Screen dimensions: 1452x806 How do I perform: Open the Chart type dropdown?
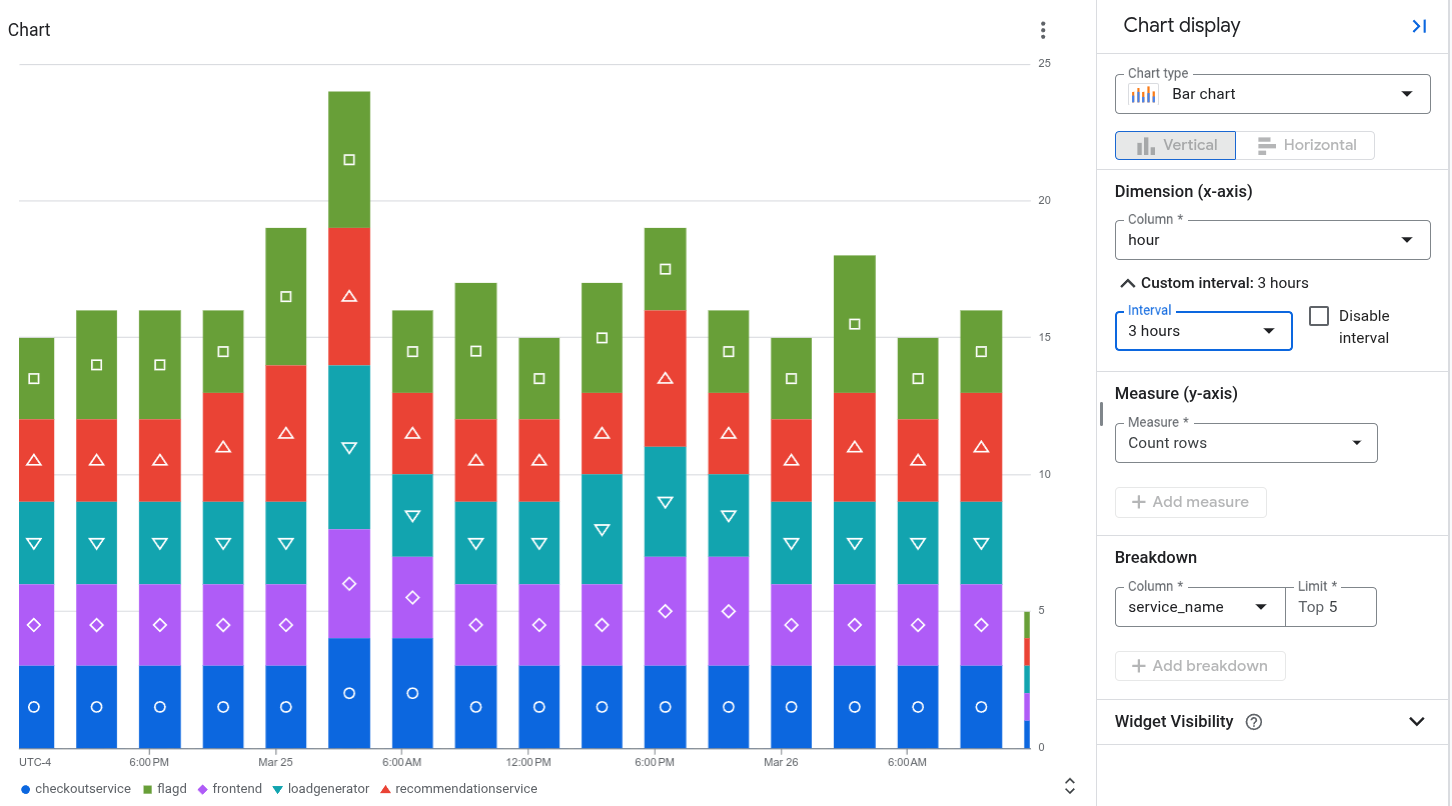click(x=1409, y=94)
